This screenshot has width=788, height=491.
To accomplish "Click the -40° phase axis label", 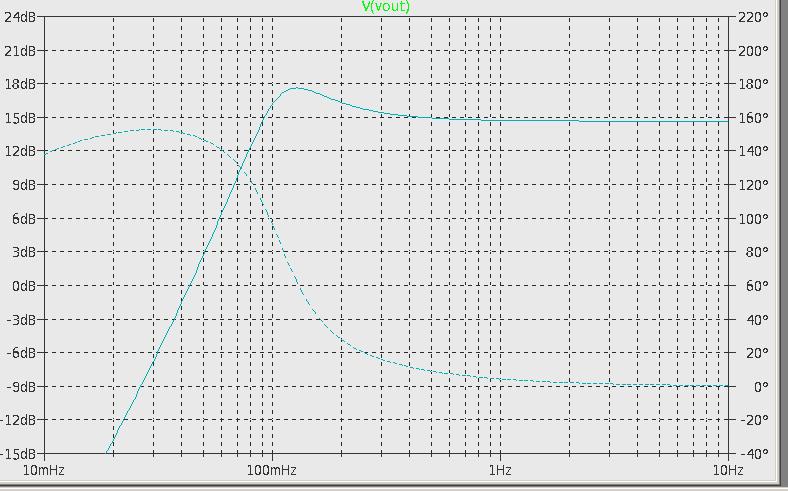I will coord(754,454).
